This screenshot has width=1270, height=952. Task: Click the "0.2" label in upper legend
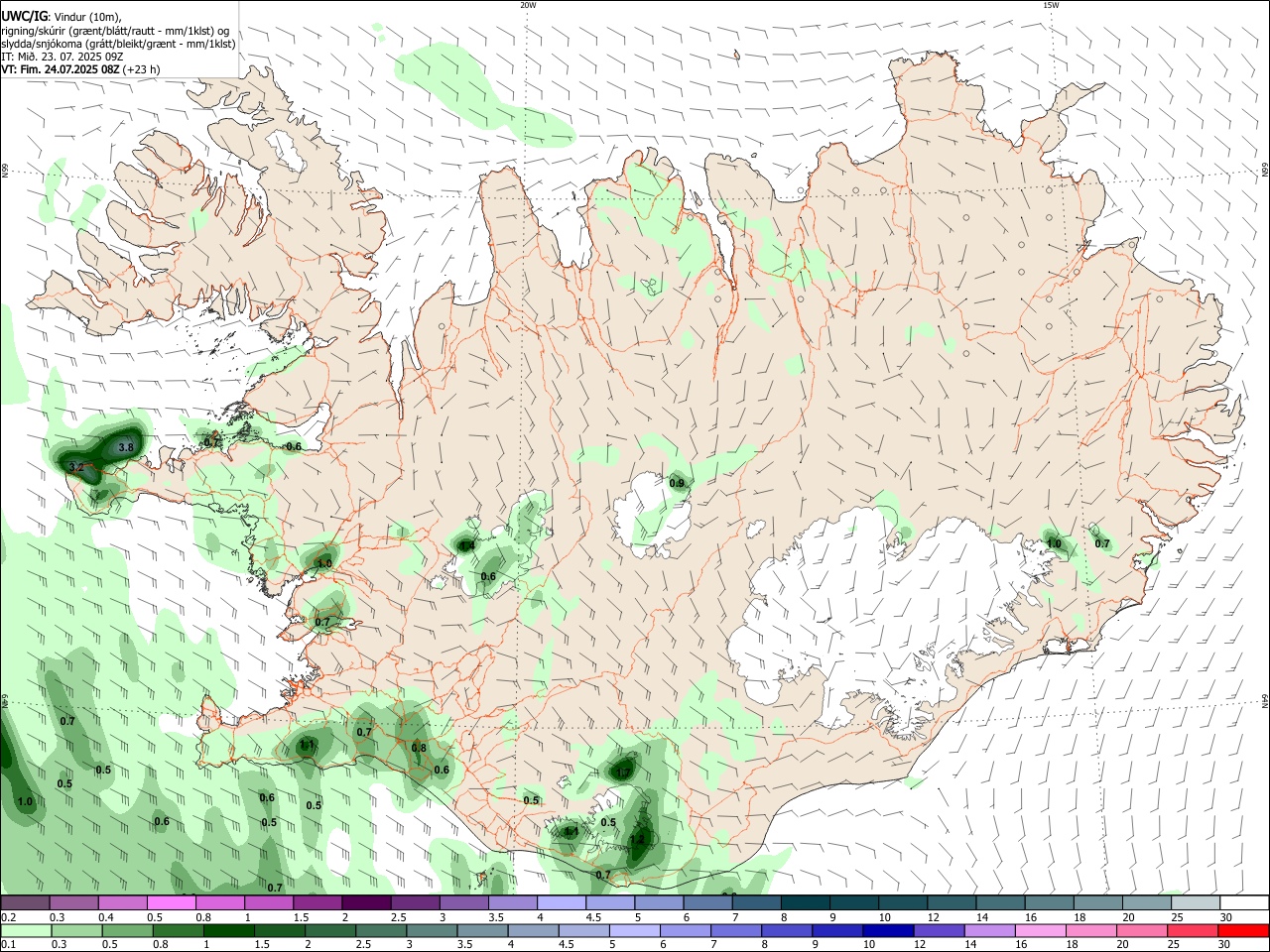coord(8,917)
